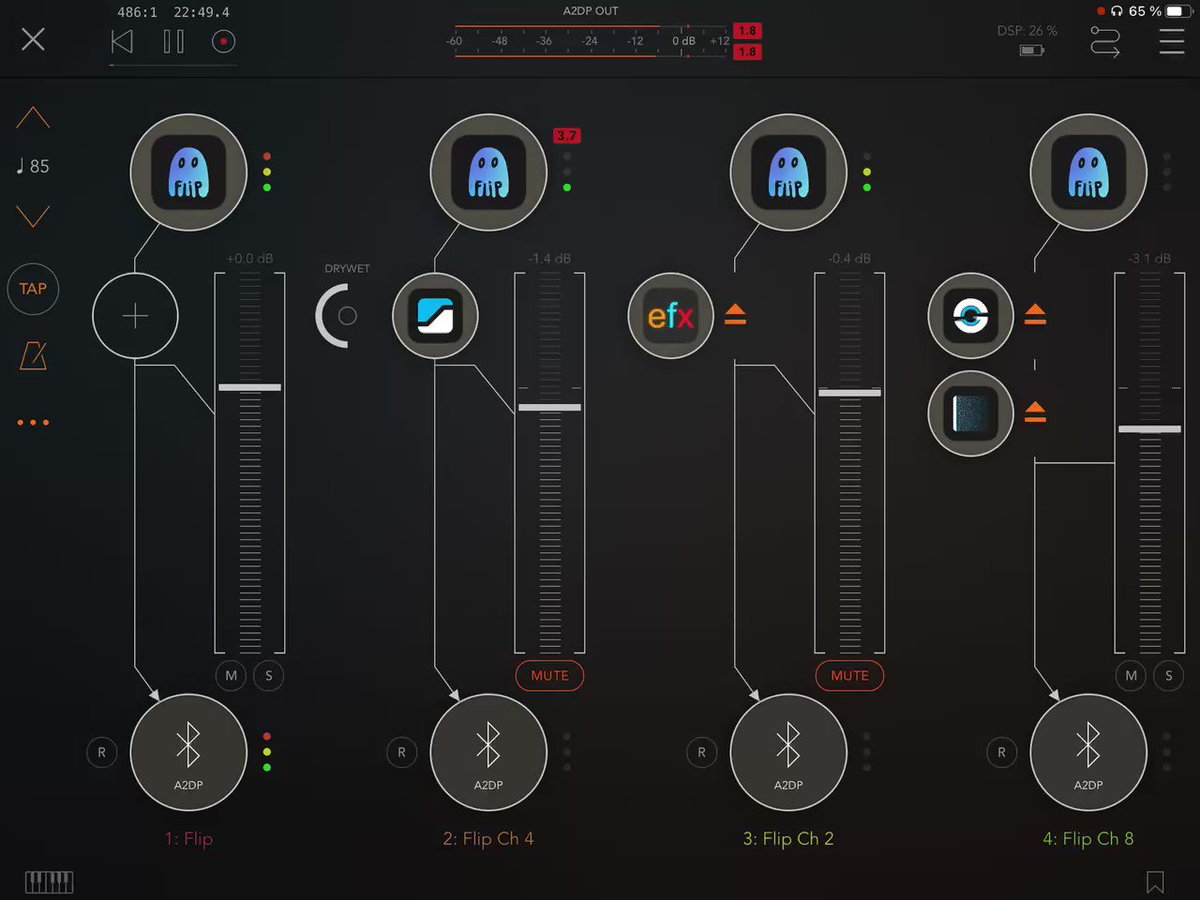Start recording with the red record button

[x=224, y=41]
